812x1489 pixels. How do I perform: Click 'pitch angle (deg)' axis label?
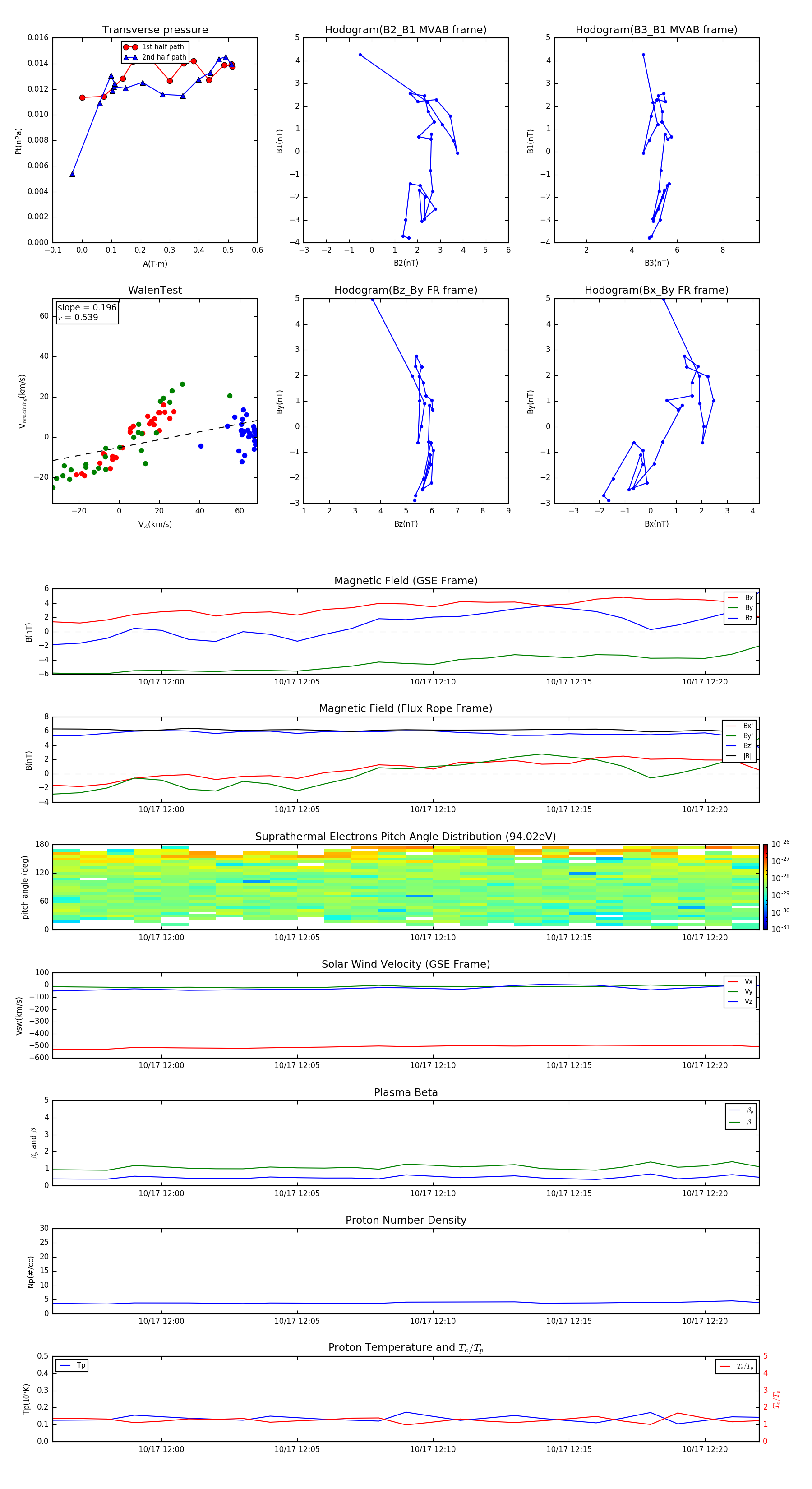[x=25, y=887]
